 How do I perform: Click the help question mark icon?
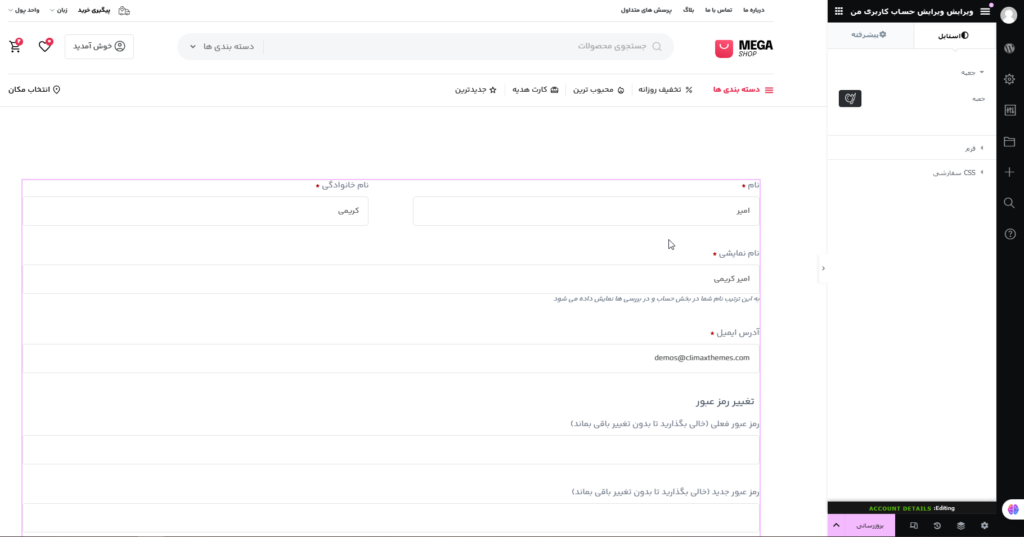coord(1010,234)
